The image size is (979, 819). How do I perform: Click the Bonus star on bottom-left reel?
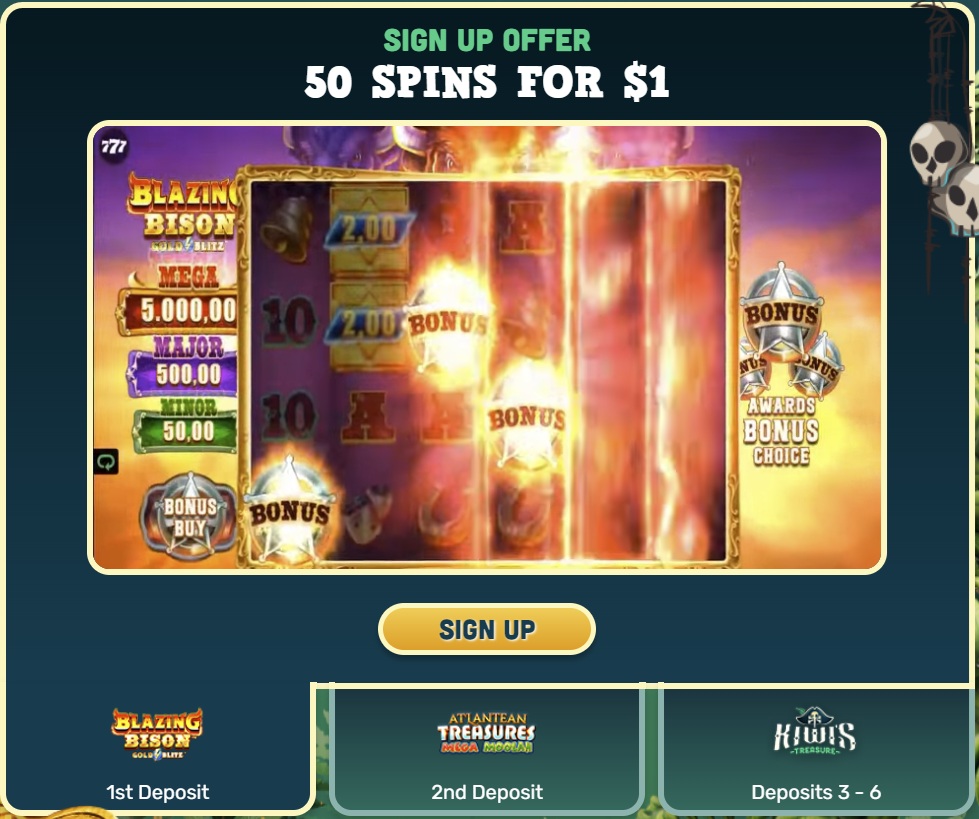289,510
